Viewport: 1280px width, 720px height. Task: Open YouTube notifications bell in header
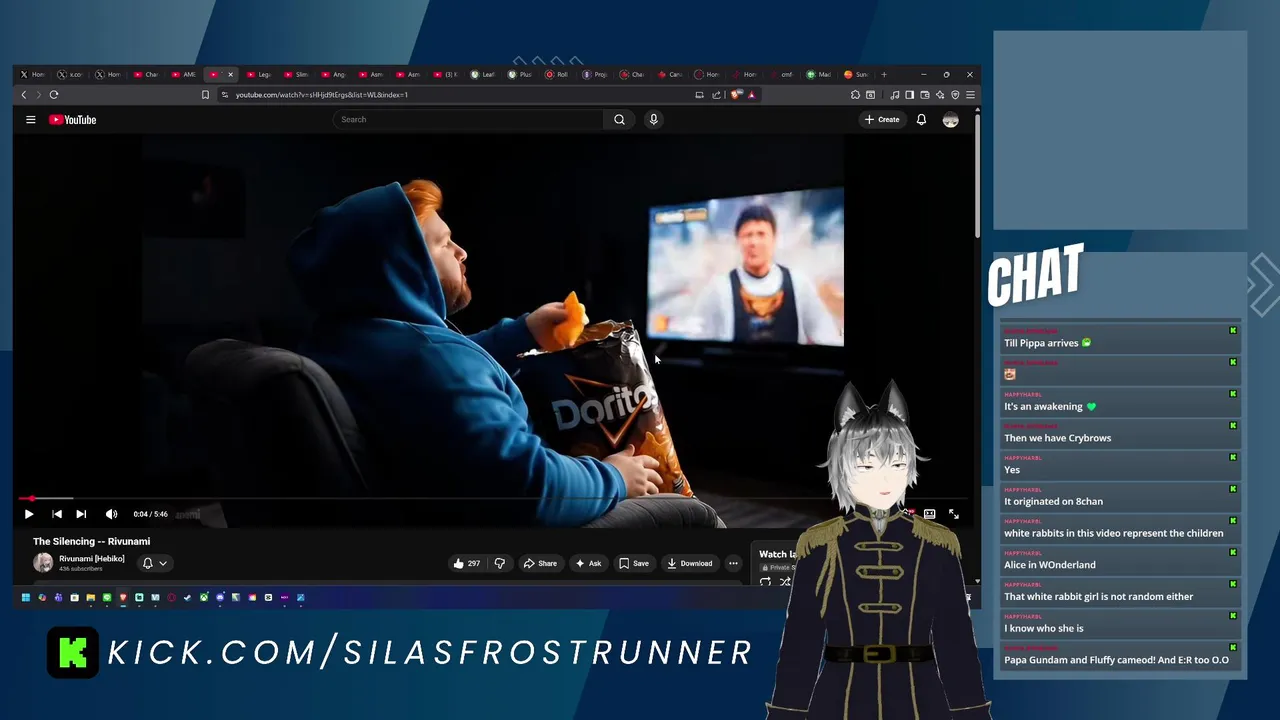click(921, 119)
